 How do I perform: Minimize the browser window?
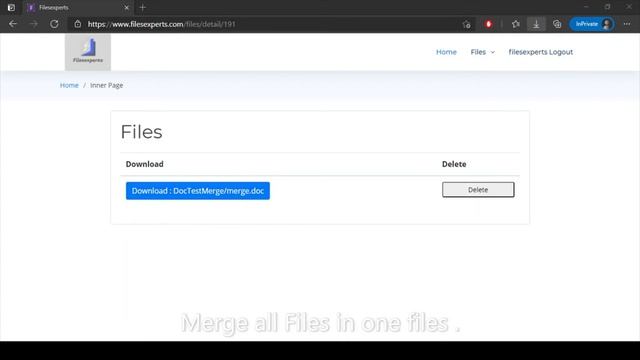point(586,7)
